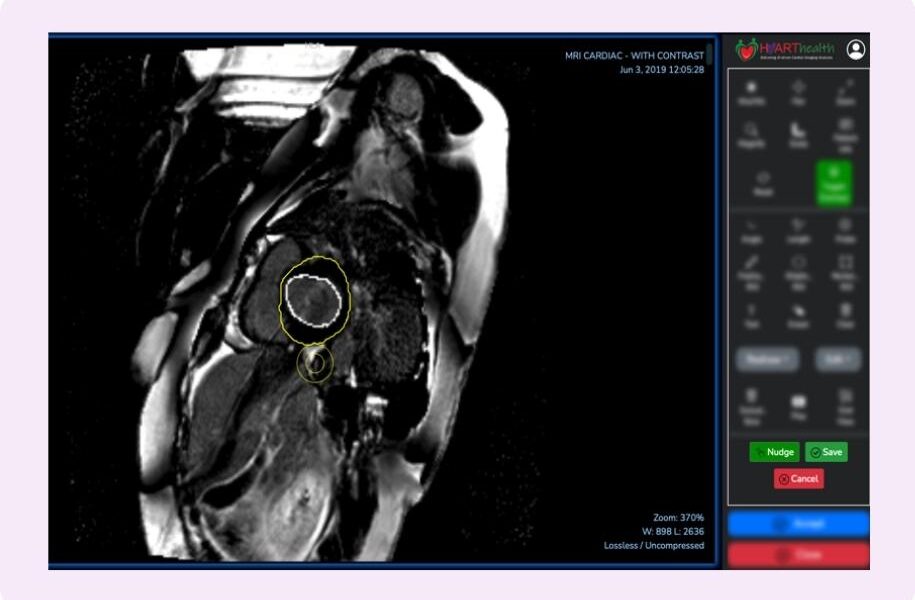The image size is (915, 600).
Task: Expand the left gray dropdown in tool panel
Action: 766,358
